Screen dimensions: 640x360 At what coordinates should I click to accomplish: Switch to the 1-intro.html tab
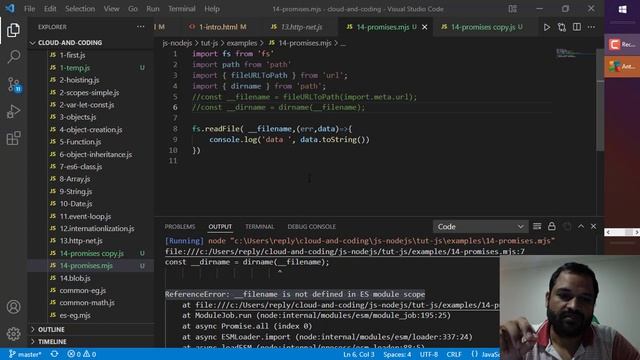[218, 27]
